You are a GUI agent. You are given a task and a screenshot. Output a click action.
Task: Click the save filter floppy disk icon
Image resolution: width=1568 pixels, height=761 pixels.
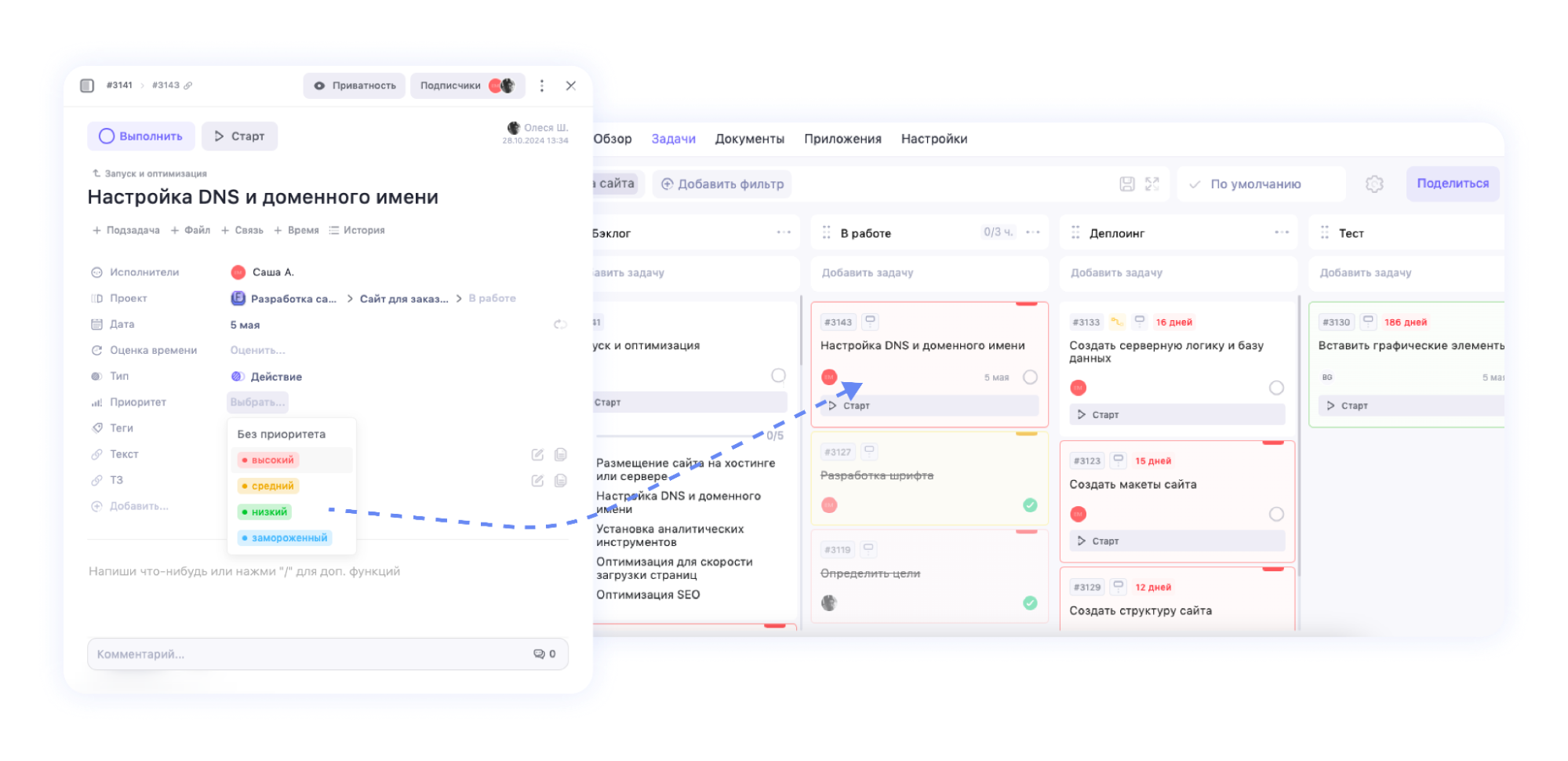point(1126,184)
